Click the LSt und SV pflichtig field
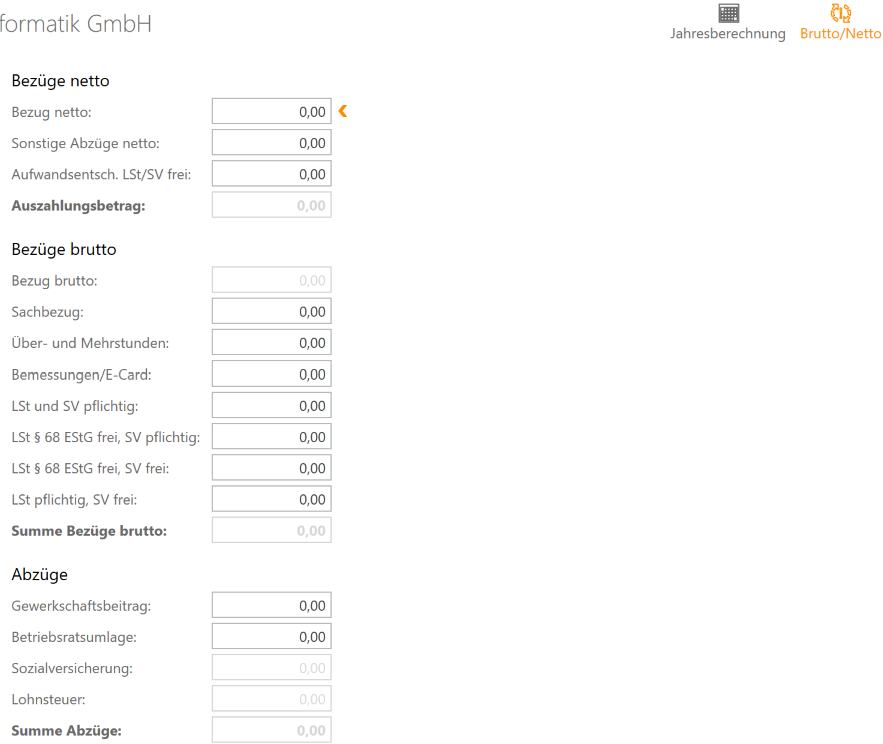The height and width of the screenshot is (744, 883). pyautogui.click(x=271, y=406)
